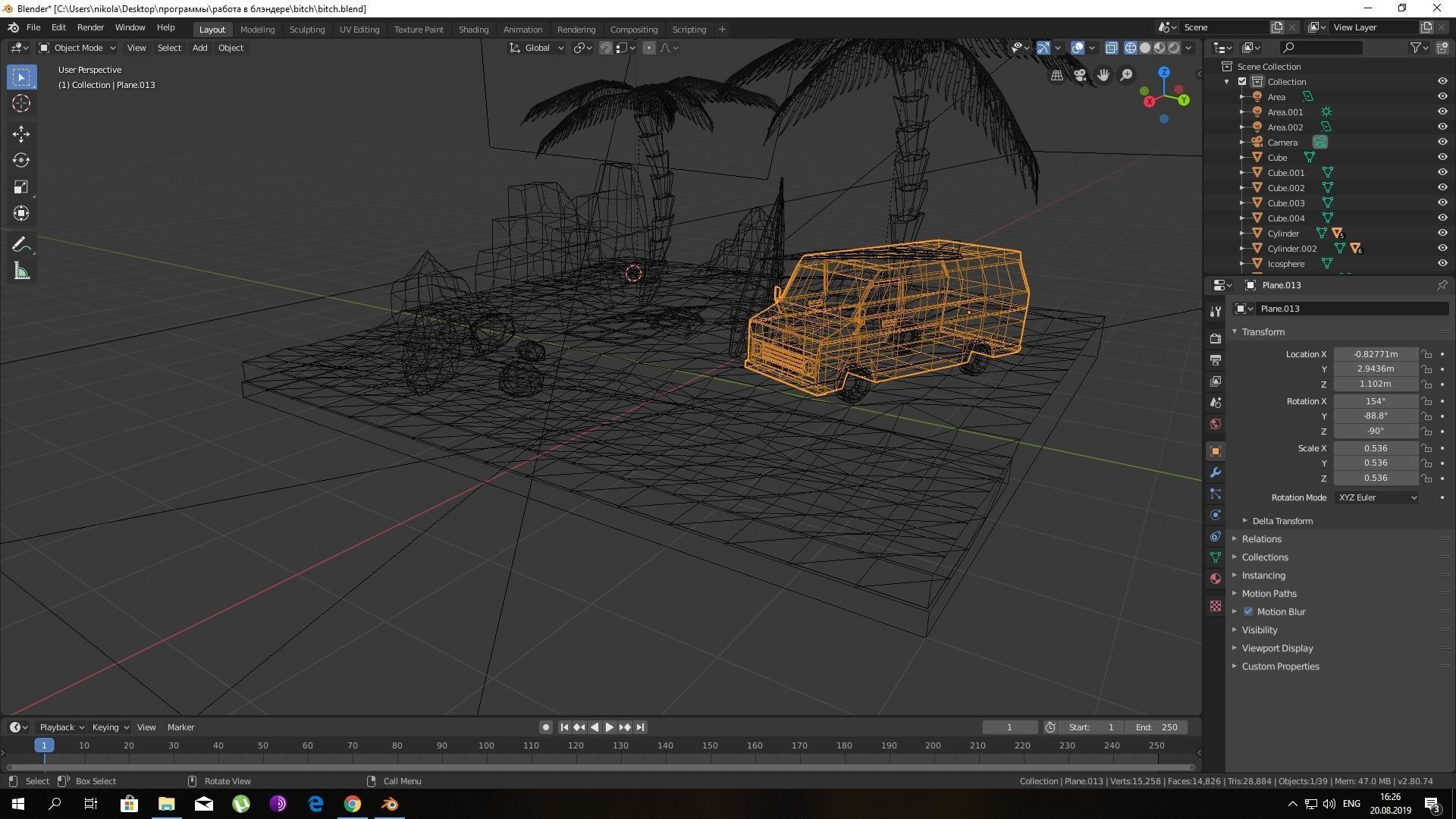Activate the Rotate tool

(x=21, y=160)
